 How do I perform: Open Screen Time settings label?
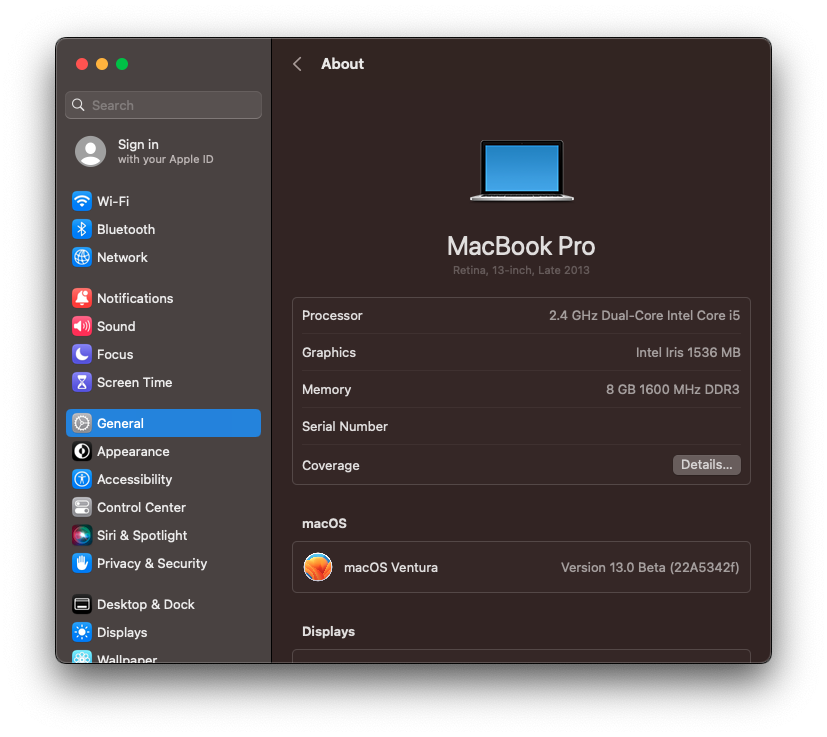click(134, 382)
